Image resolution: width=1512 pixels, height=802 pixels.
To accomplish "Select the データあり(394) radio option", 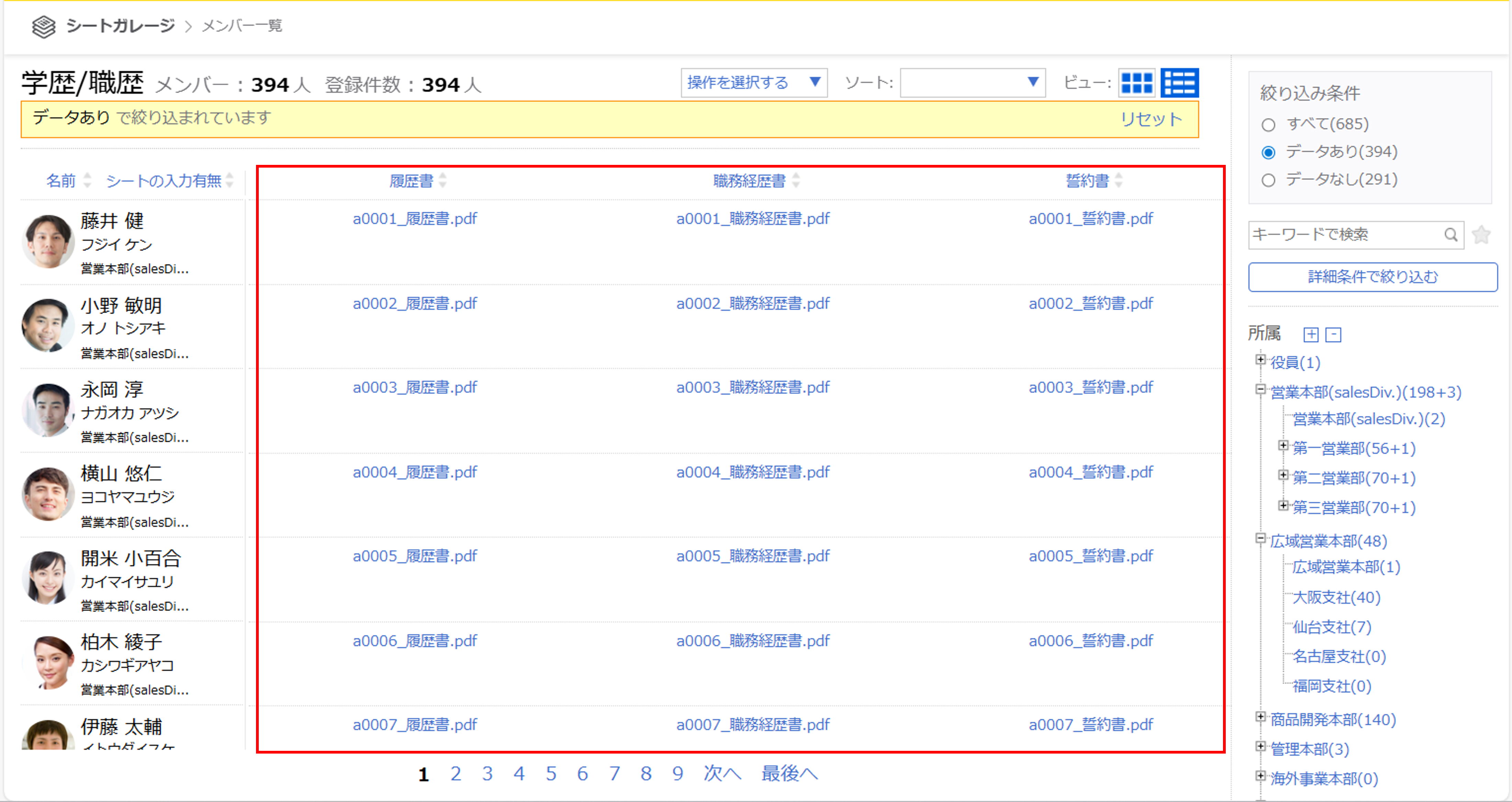I will click(1268, 153).
